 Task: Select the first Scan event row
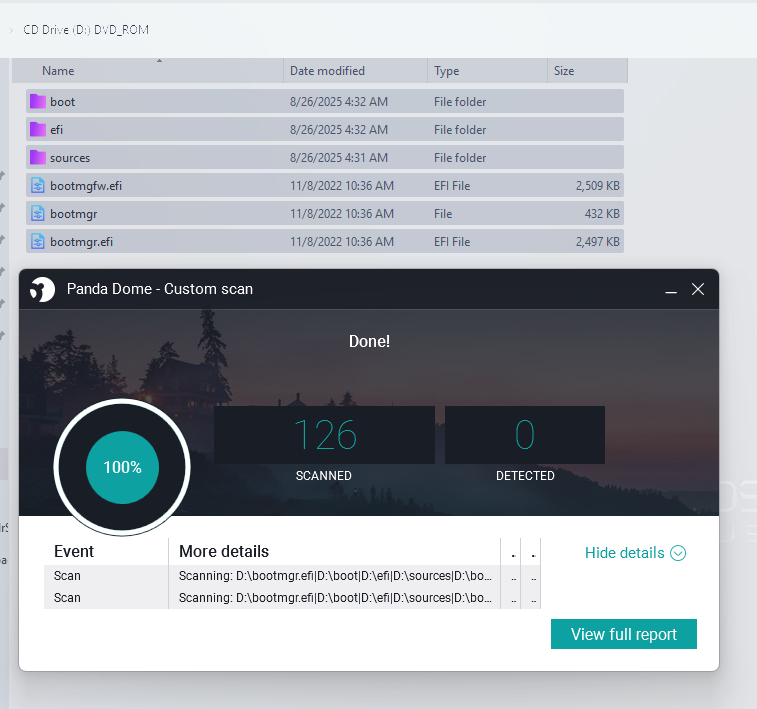point(292,576)
